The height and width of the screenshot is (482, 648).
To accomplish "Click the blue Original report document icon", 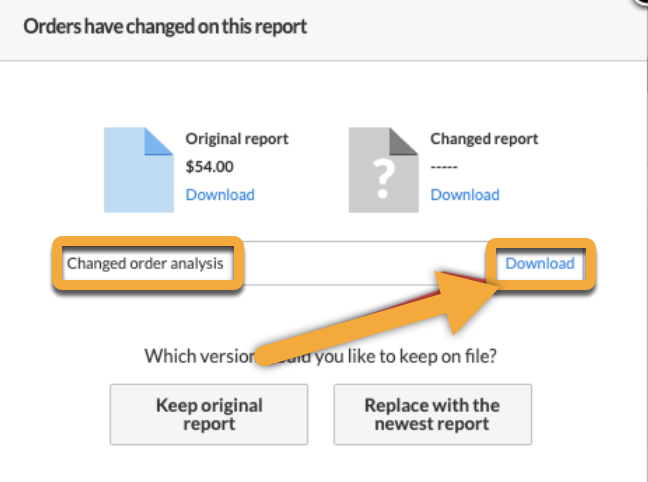I will pyautogui.click(x=138, y=170).
